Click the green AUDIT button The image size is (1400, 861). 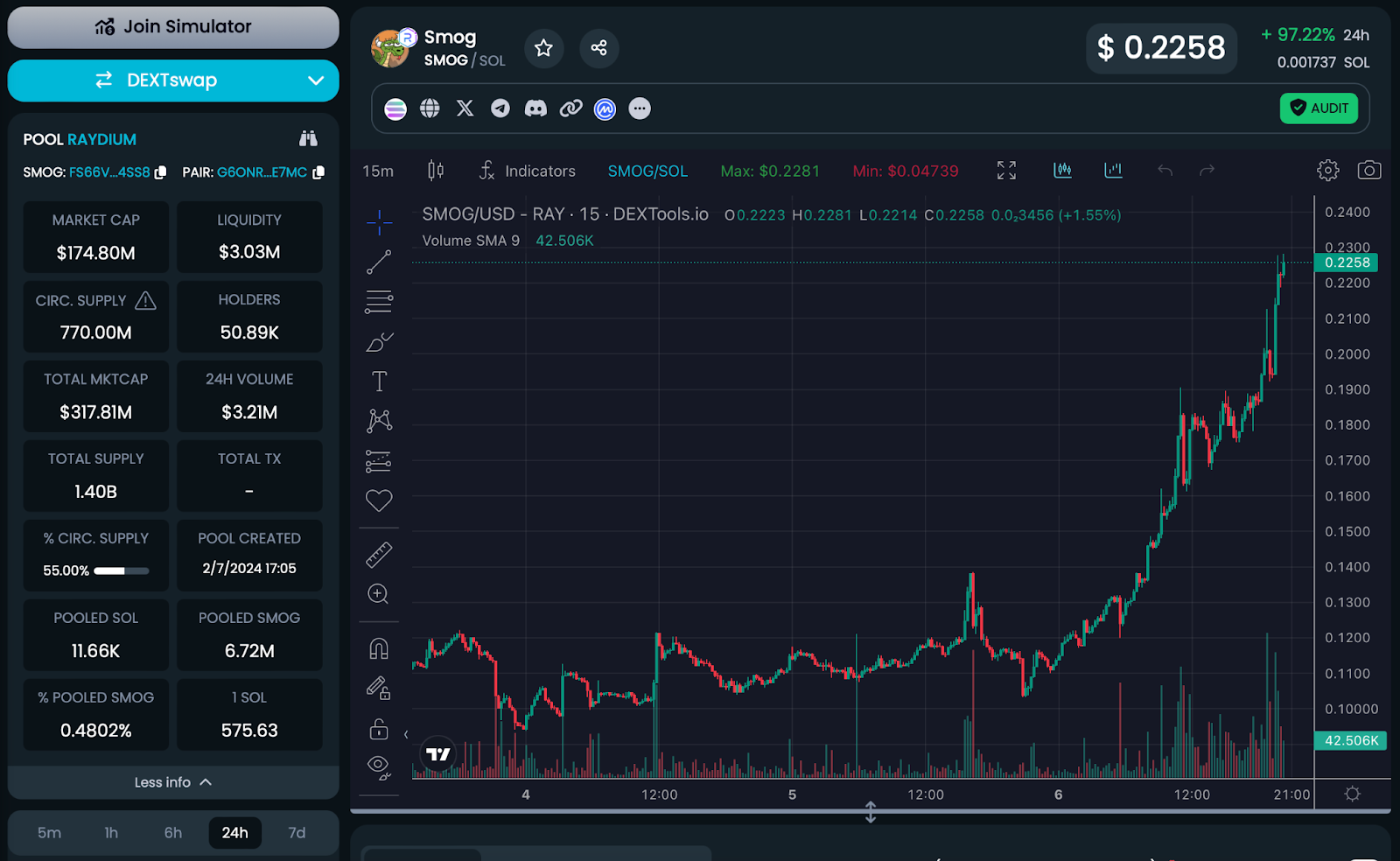tap(1319, 108)
